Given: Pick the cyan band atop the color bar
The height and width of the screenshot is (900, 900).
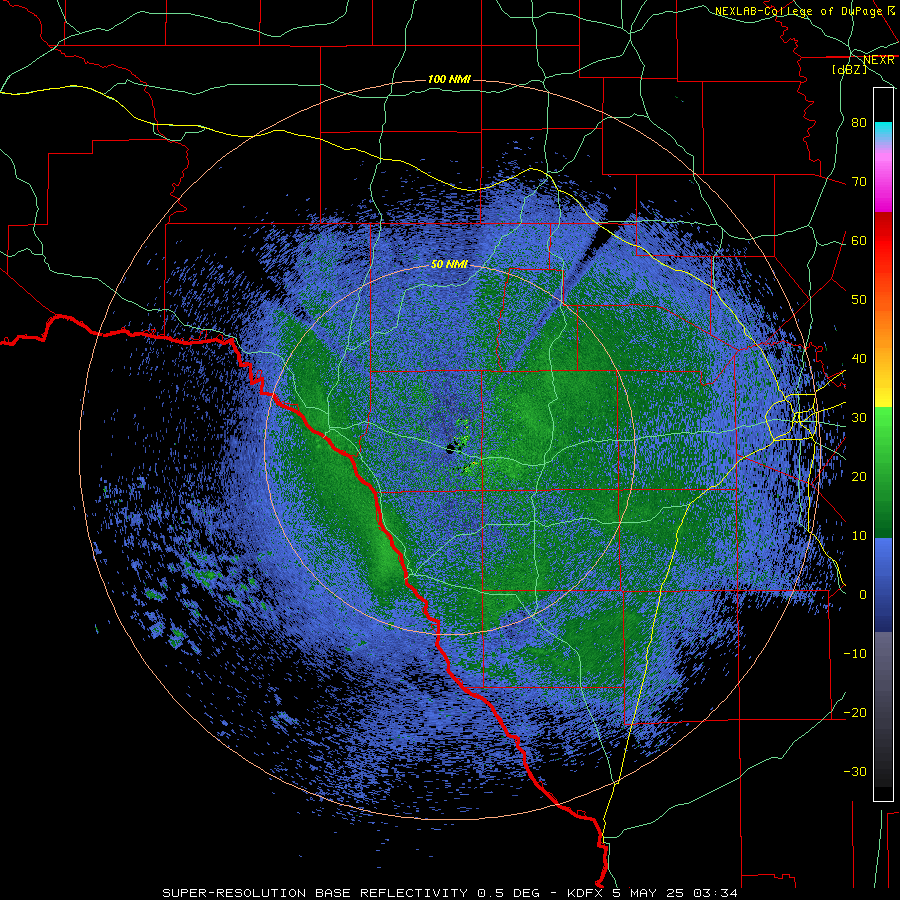Looking at the screenshot, I should [883, 131].
